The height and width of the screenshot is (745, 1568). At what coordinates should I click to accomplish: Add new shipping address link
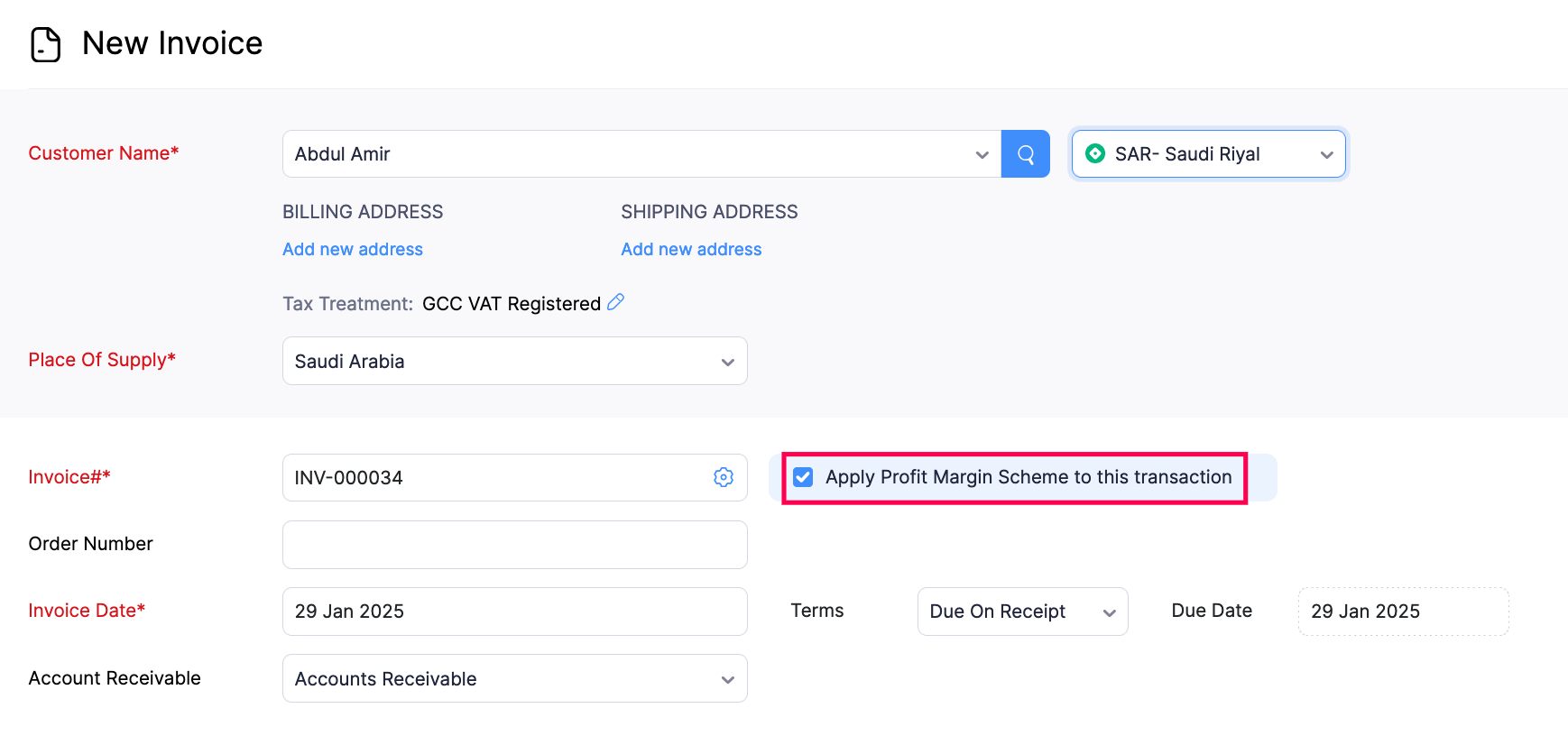[x=691, y=250]
